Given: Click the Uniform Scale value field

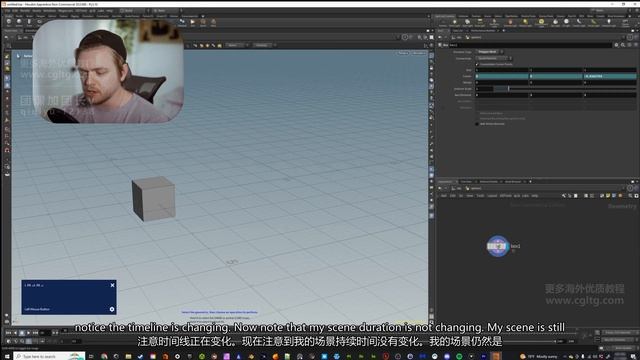Looking at the screenshot, I should pyautogui.click(x=484, y=89).
